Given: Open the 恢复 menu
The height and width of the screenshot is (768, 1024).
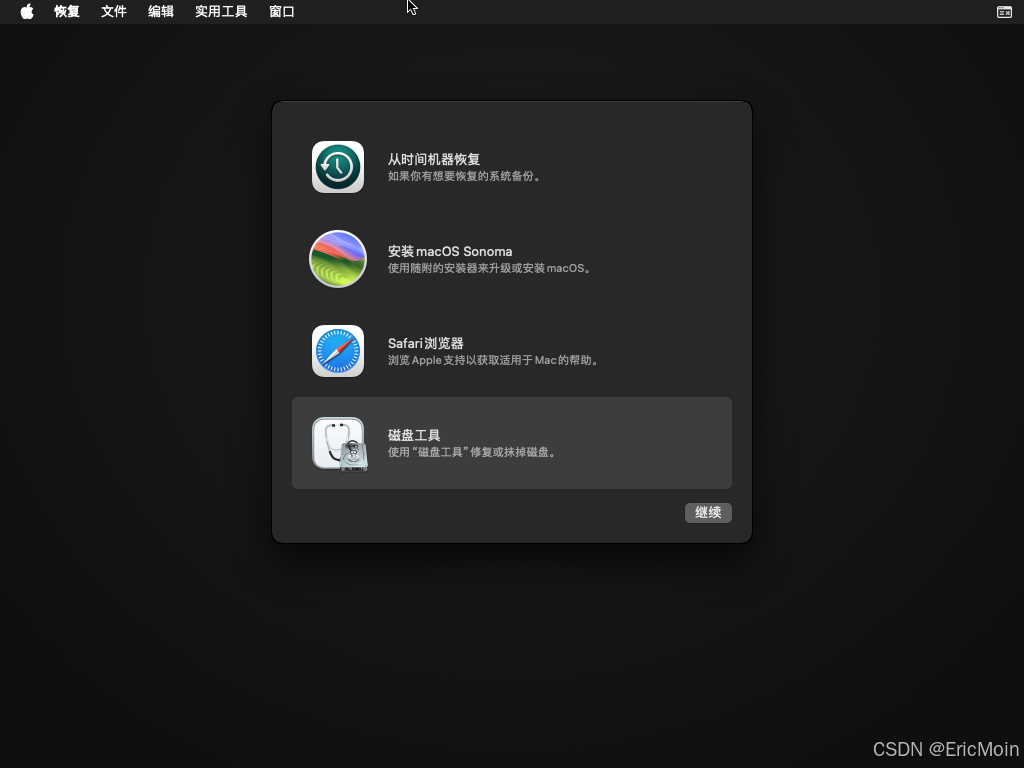Looking at the screenshot, I should [67, 11].
